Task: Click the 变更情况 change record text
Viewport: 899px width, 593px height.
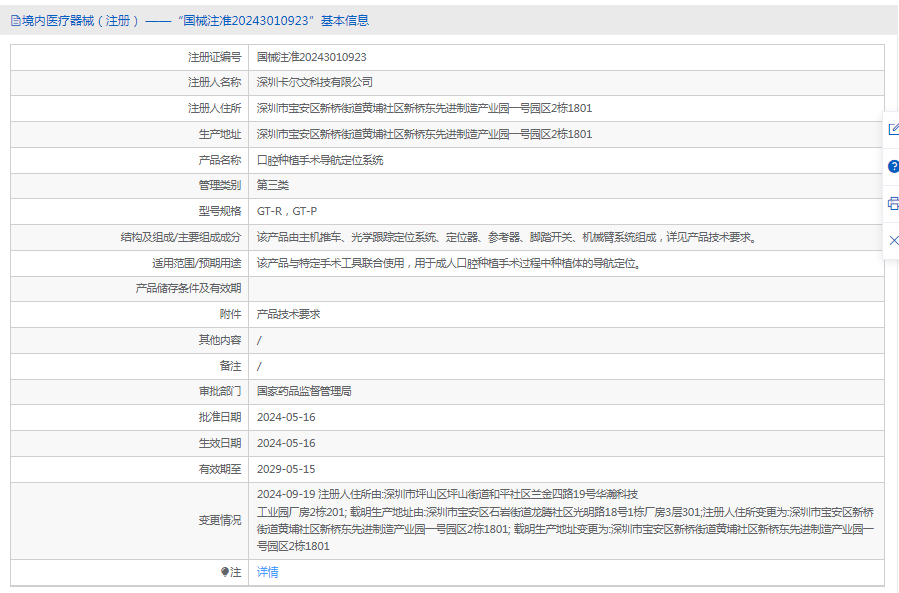Action: 565,520
